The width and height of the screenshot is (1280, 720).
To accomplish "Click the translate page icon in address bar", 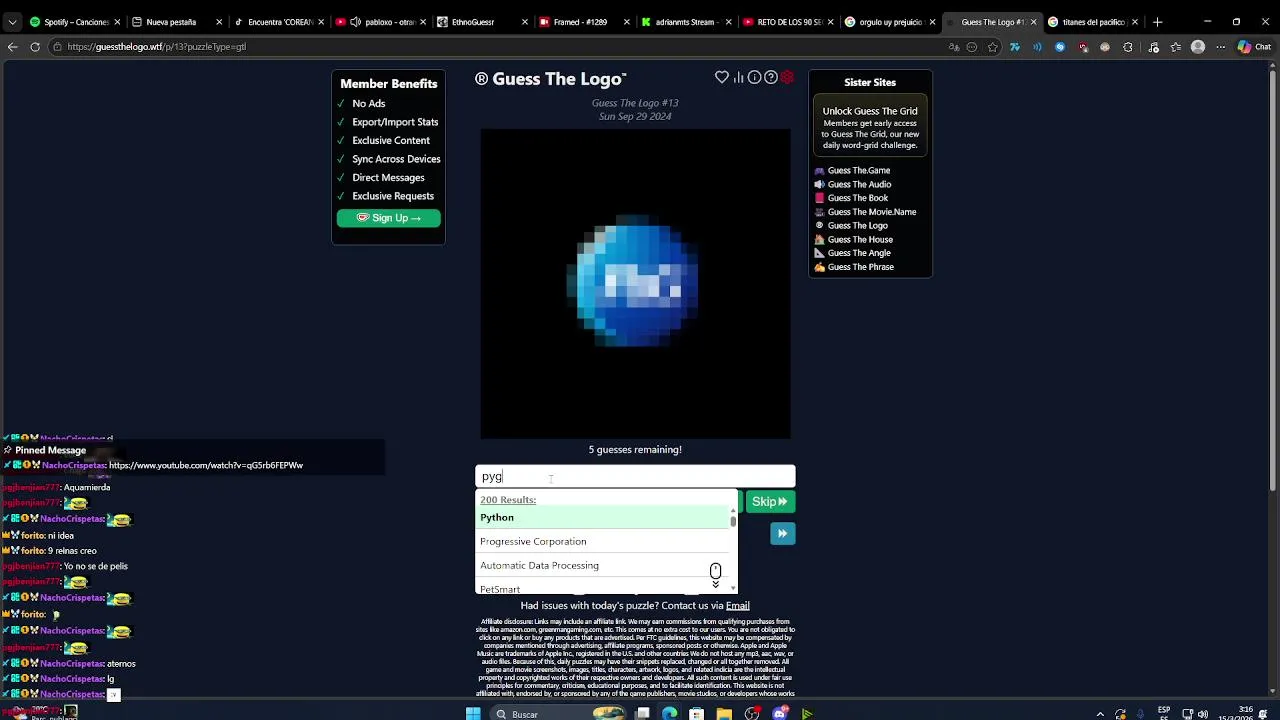I will click(954, 47).
